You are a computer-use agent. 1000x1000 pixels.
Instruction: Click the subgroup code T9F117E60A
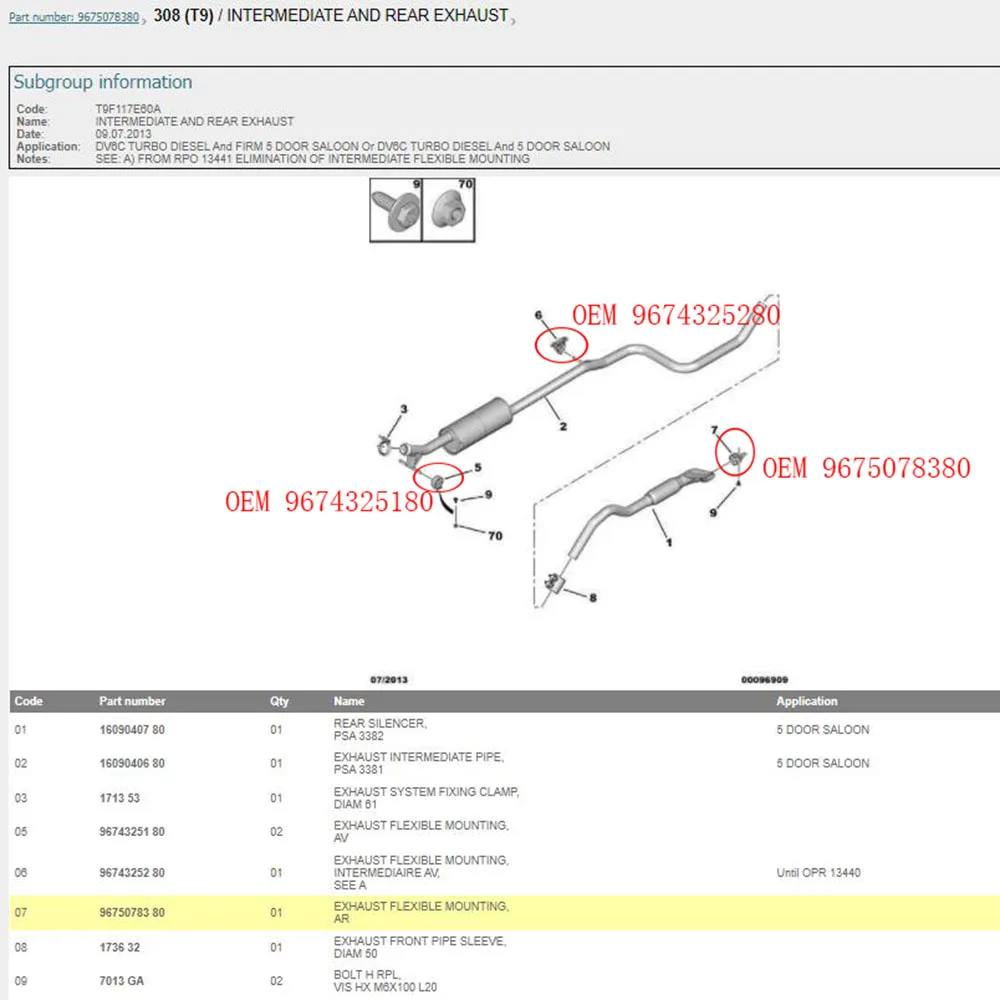[x=128, y=109]
